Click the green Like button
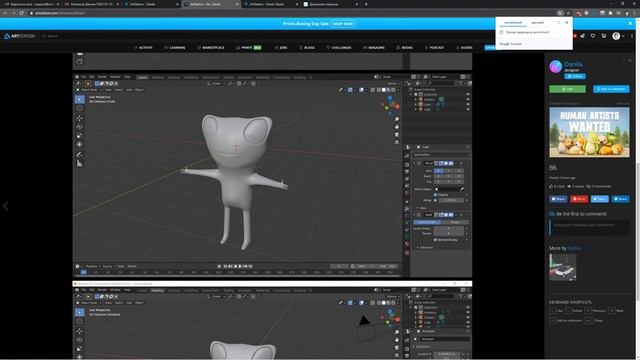The image size is (640, 360). click(x=567, y=89)
